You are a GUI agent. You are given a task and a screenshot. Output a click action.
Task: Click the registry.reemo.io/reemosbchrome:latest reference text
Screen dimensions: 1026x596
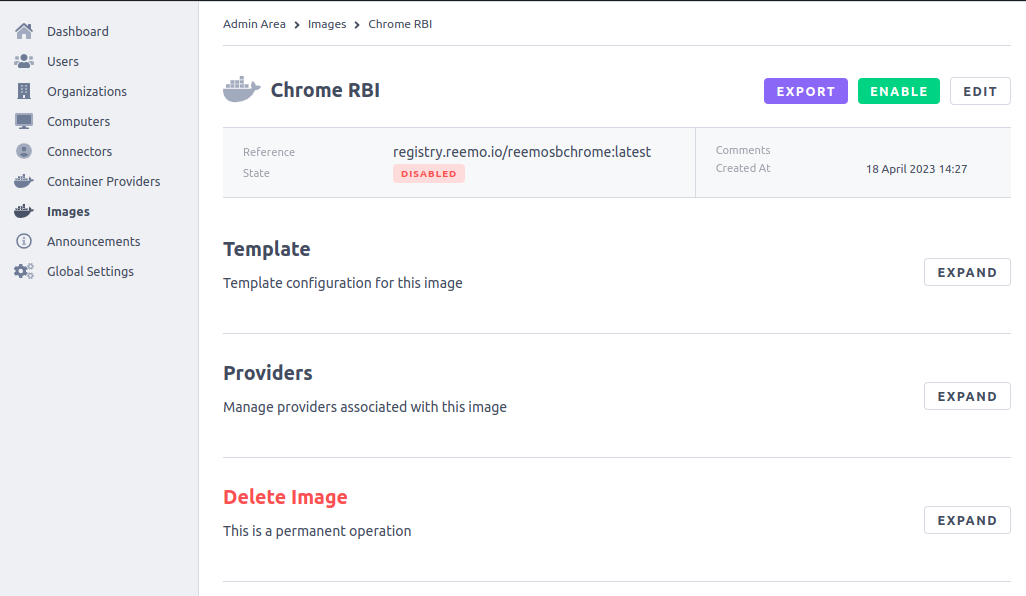point(522,152)
